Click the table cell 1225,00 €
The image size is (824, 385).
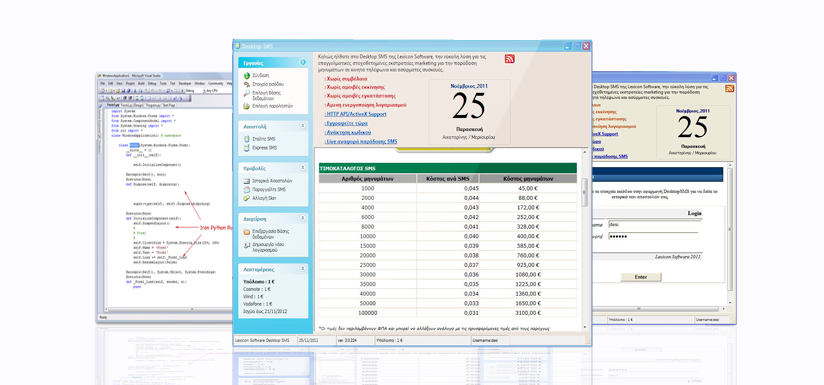528,284
